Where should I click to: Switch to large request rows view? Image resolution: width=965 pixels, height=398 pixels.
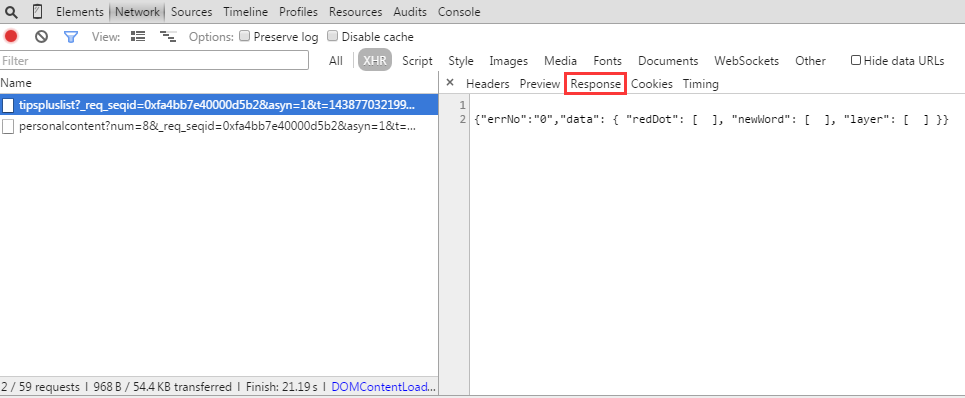tap(138, 36)
